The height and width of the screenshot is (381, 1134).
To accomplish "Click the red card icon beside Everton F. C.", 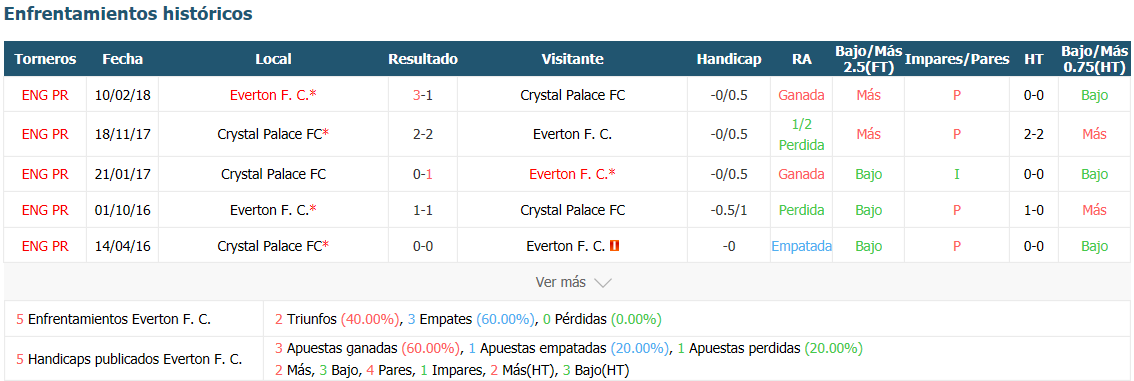I will [615, 247].
